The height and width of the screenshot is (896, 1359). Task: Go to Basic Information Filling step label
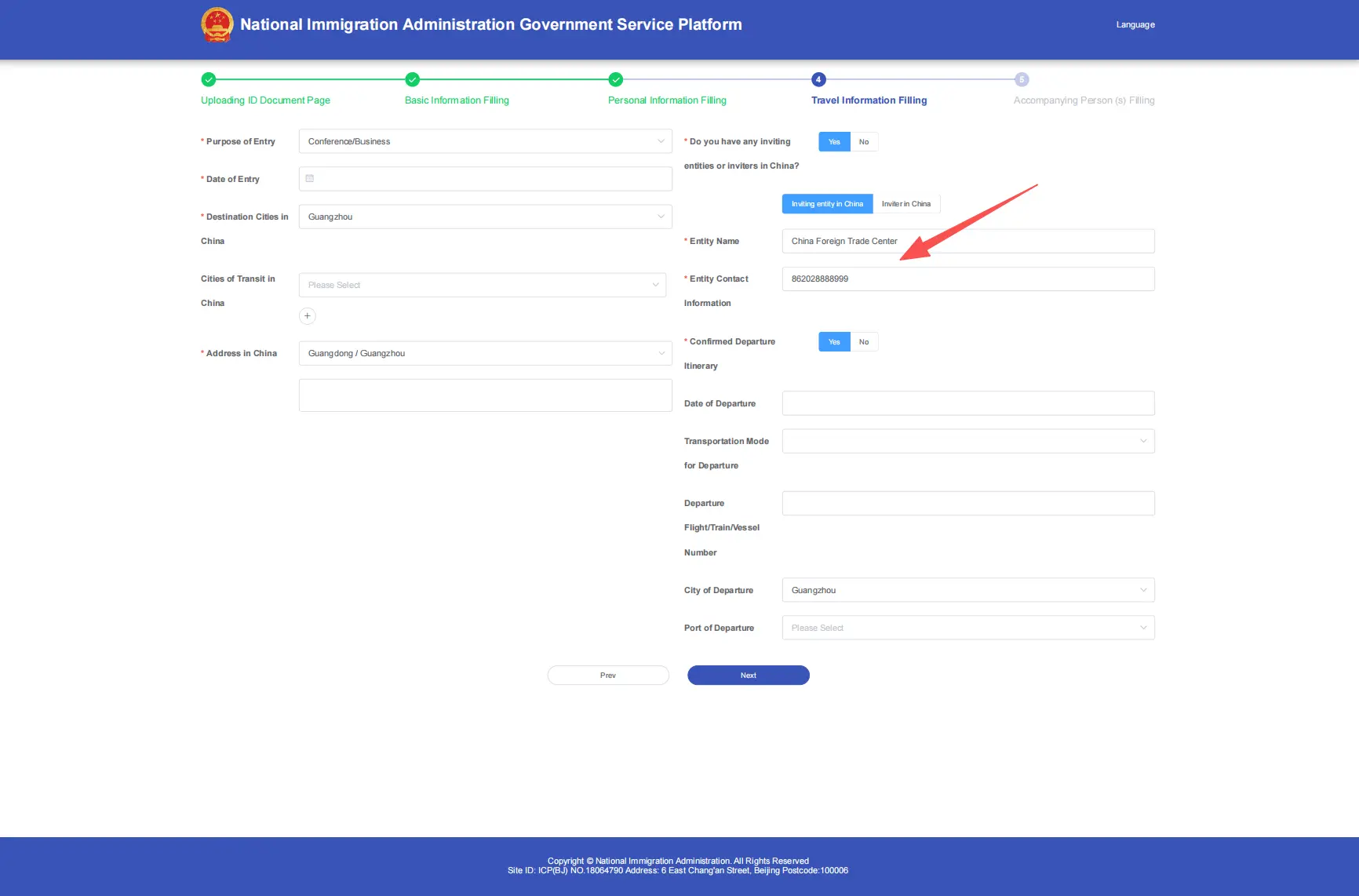(x=457, y=100)
